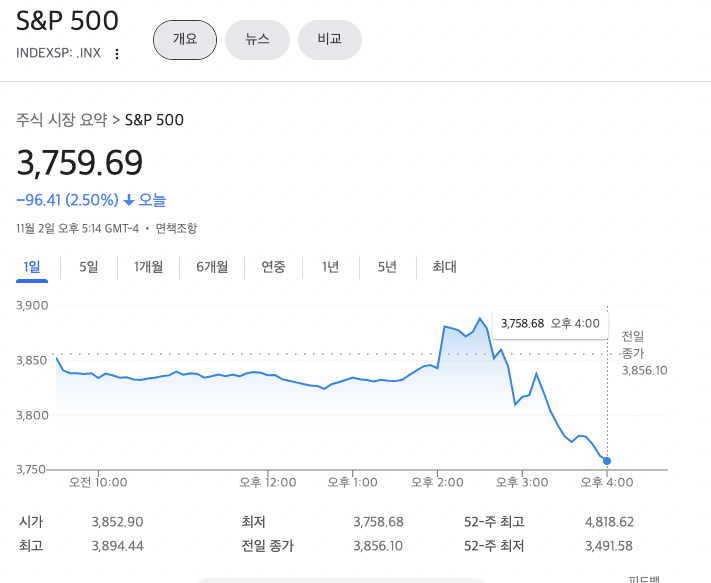
Task: Open the 비교 compare pill
Action: [330, 40]
